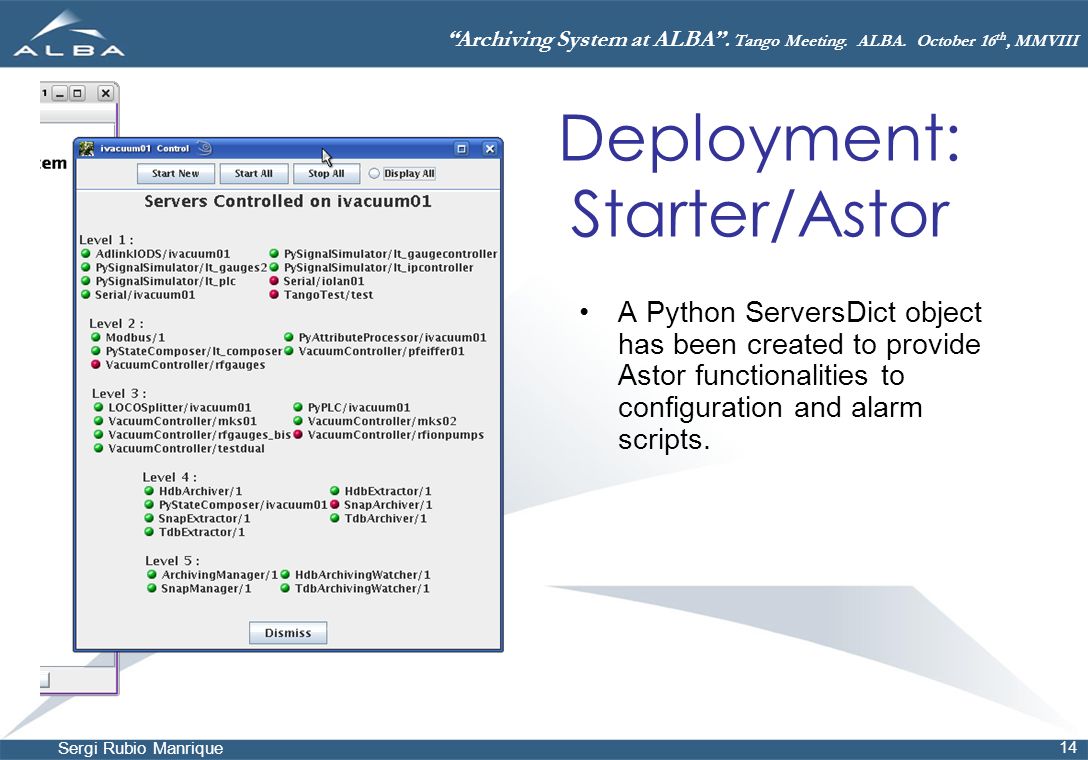
Task: Select the TdbArchiver/1 server entry
Action: click(x=386, y=518)
